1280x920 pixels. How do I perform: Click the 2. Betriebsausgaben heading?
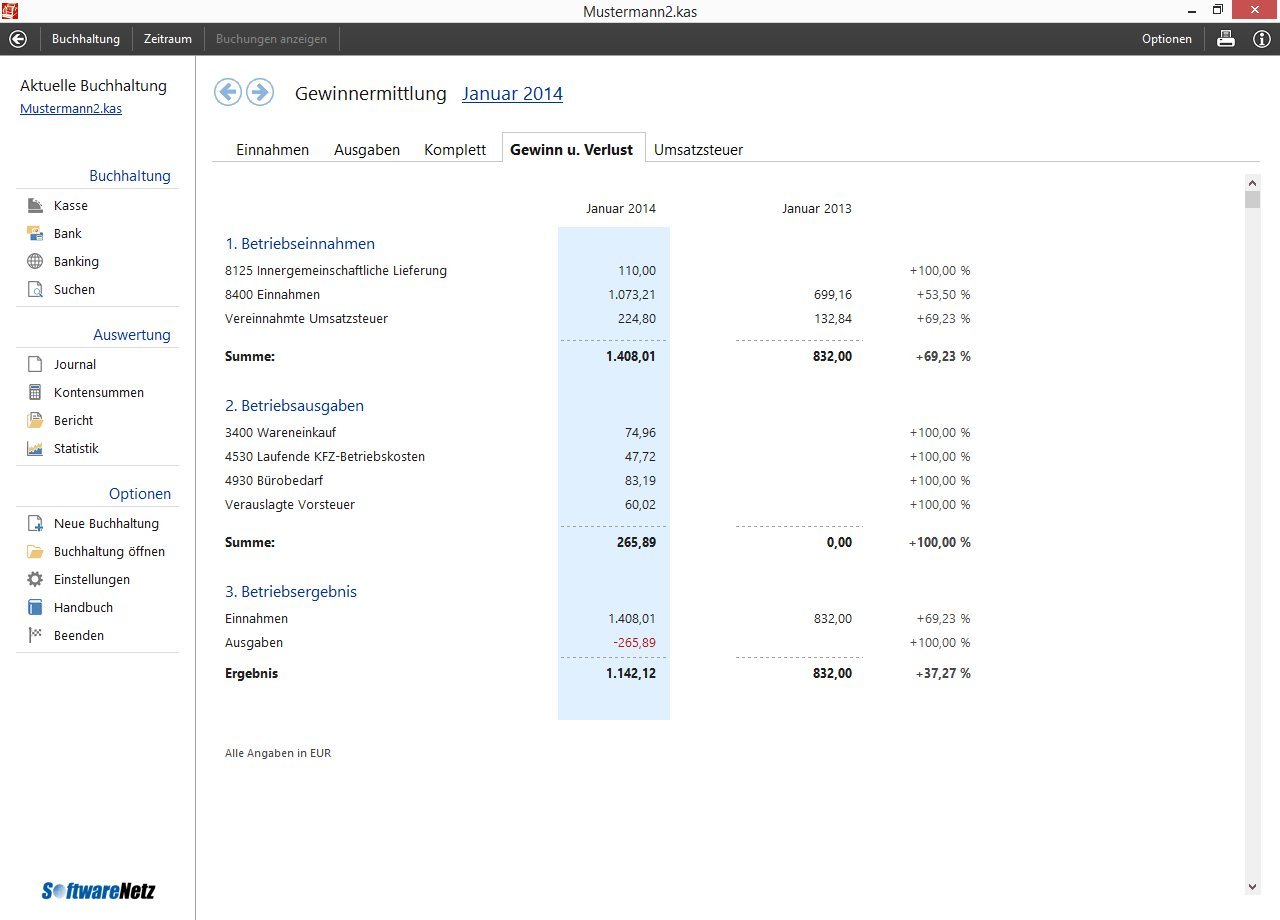[x=294, y=406]
